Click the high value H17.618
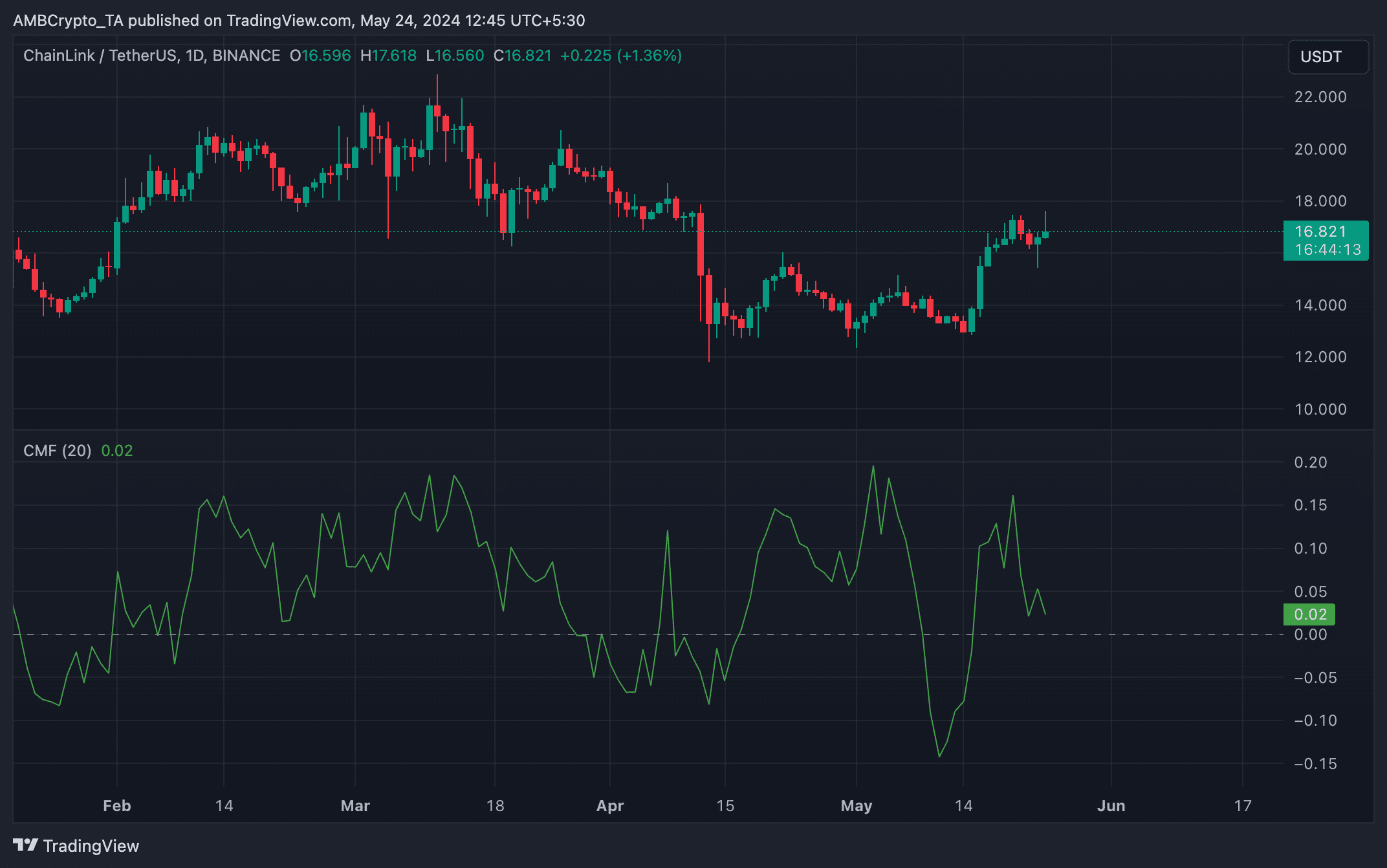1387x868 pixels. [x=388, y=56]
